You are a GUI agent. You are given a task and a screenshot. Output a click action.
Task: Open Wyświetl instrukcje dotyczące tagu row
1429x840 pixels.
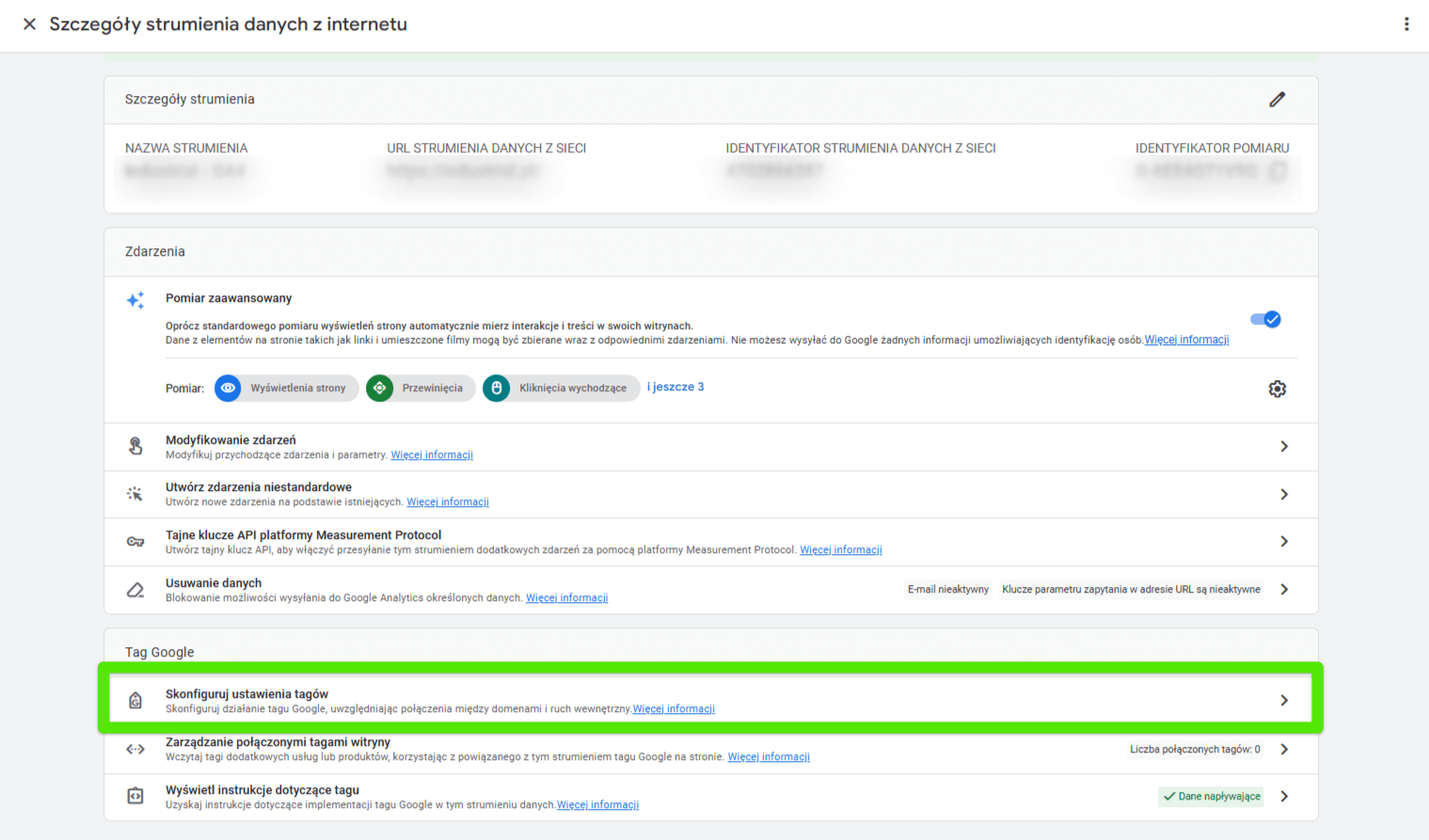point(1284,797)
